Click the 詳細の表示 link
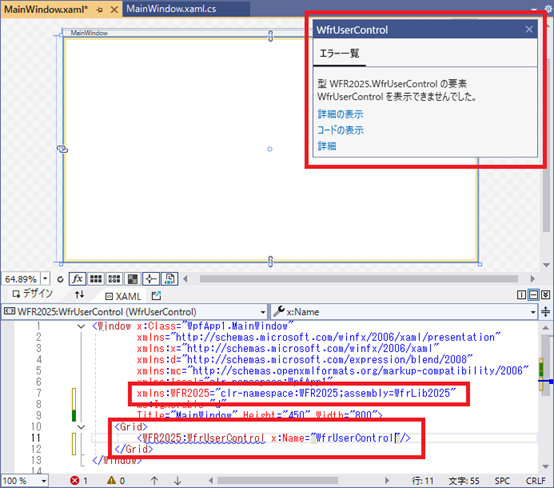Viewport: 554px width, 488px height. [340, 114]
